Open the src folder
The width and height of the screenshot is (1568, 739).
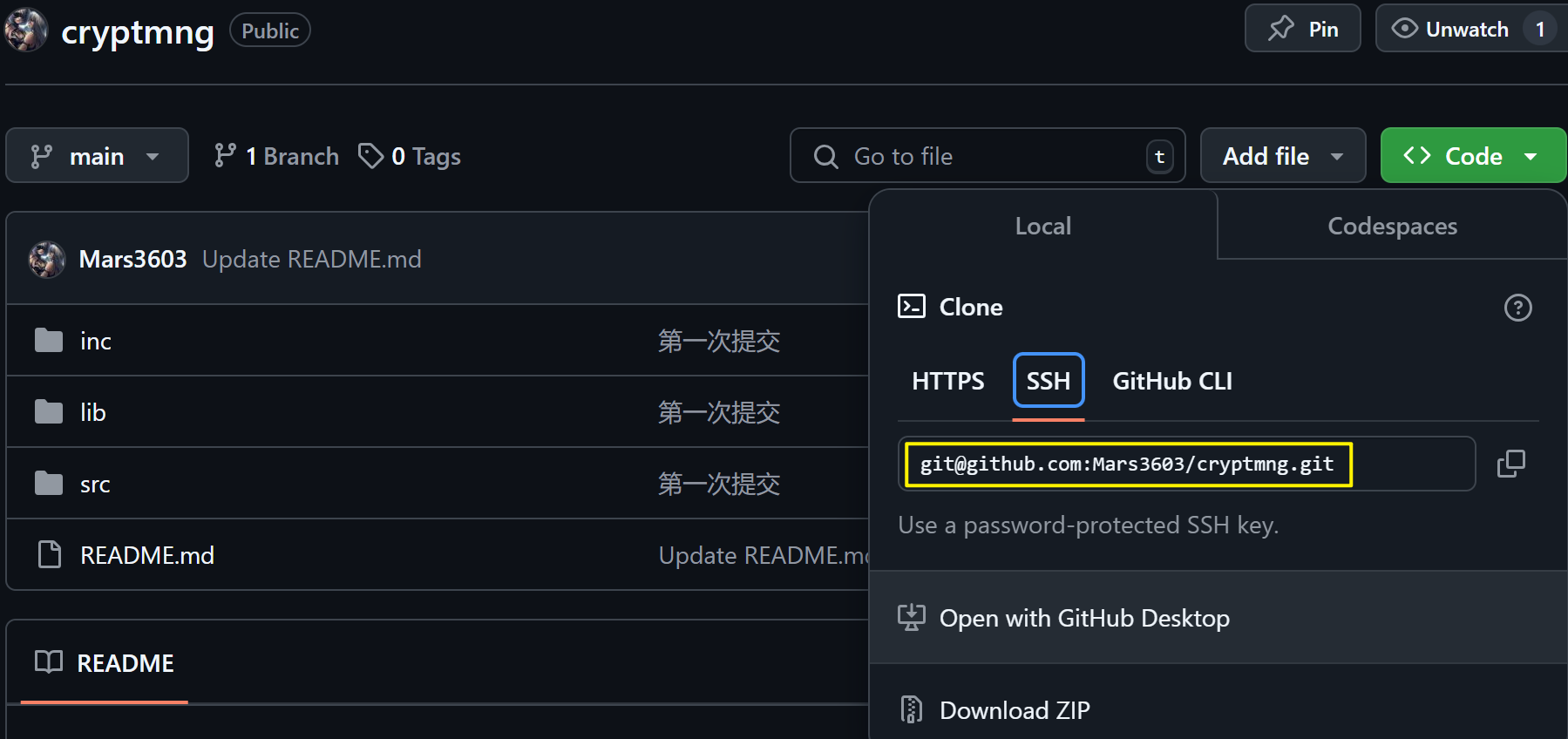pos(95,484)
